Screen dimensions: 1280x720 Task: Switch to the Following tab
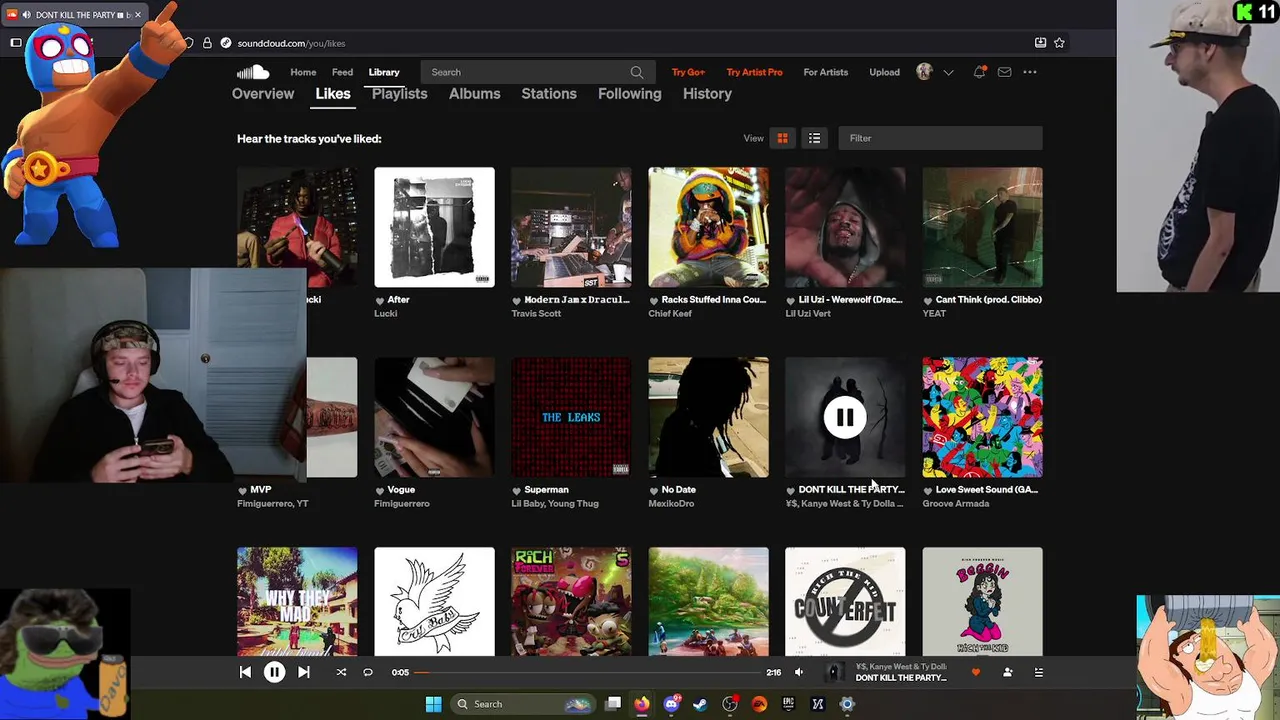630,94
